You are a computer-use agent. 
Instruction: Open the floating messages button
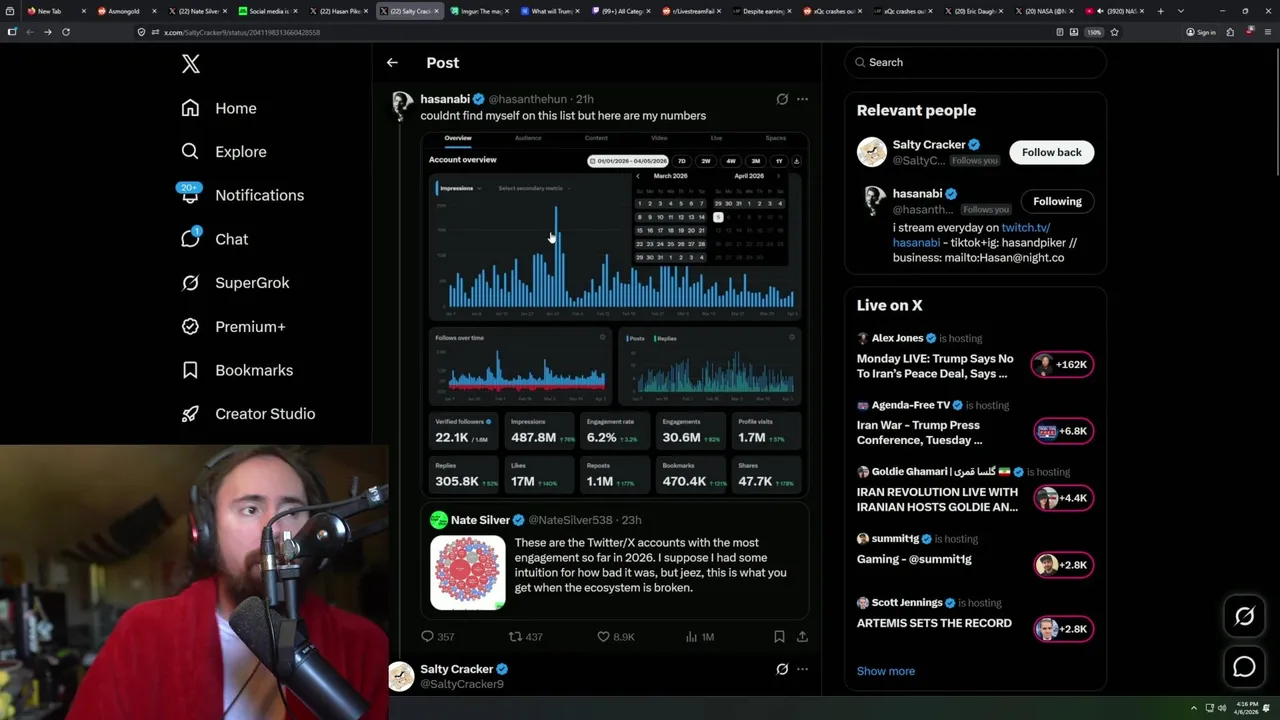click(x=1244, y=666)
